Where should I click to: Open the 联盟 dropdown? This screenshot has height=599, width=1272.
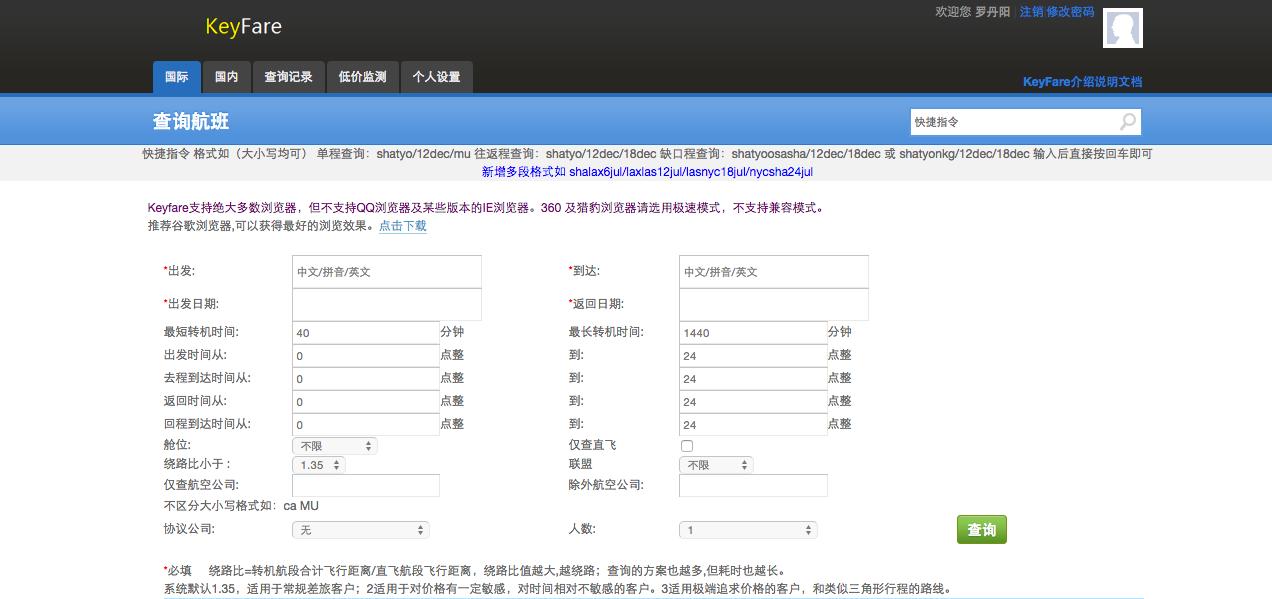[x=716, y=465]
